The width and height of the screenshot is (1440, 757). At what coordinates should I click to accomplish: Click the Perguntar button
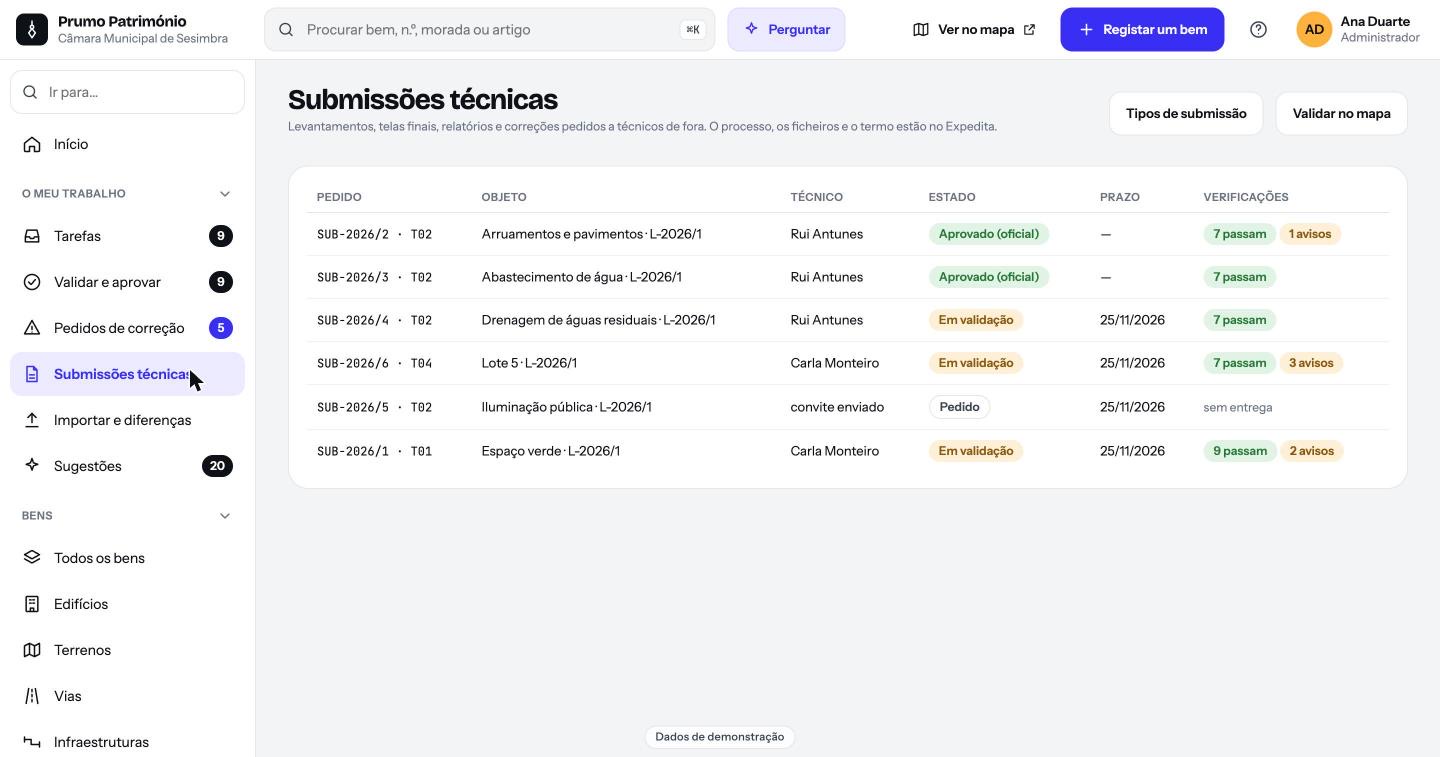pos(787,30)
